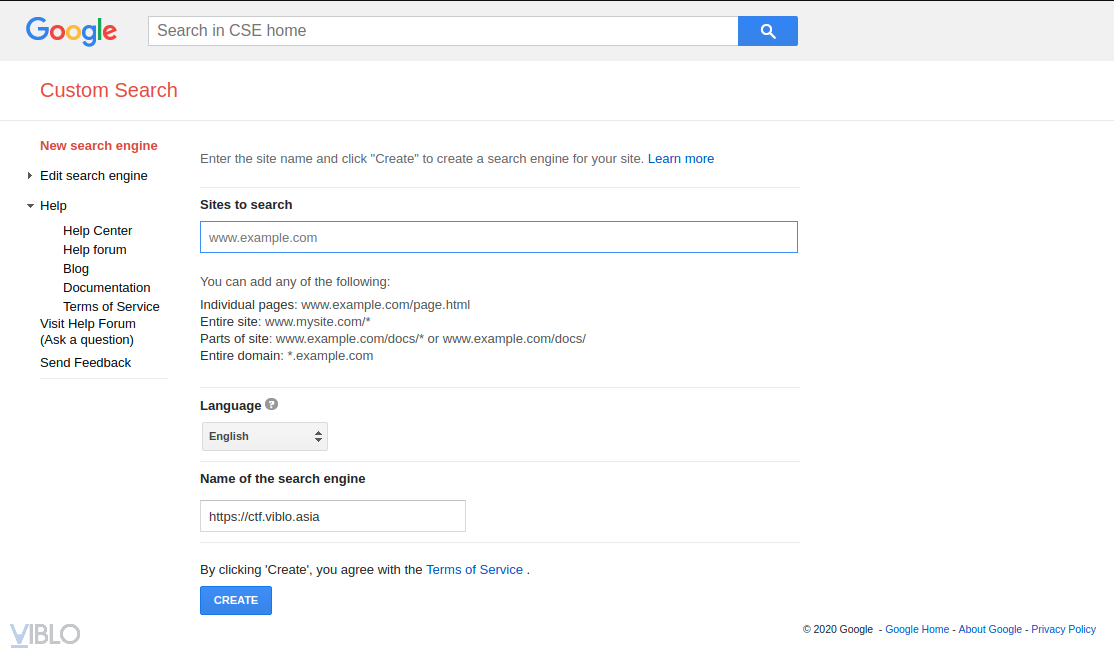This screenshot has width=1114, height=658.
Task: Click the Google logo
Action: [71, 31]
